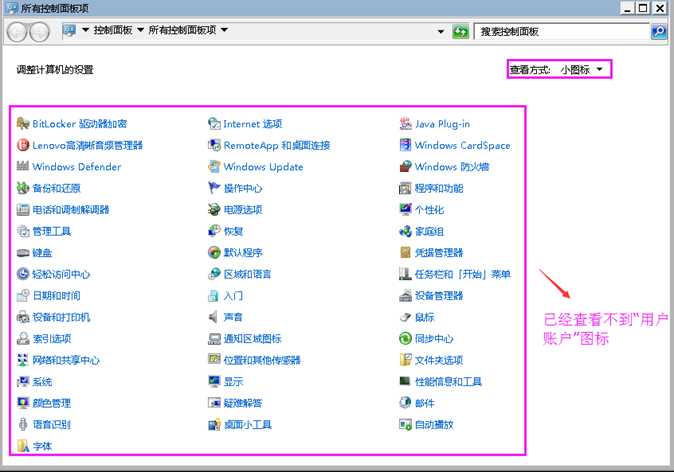Viewport: 674px width, 472px height.
Task: Open the 设备管理器 link
Action: 439,296
